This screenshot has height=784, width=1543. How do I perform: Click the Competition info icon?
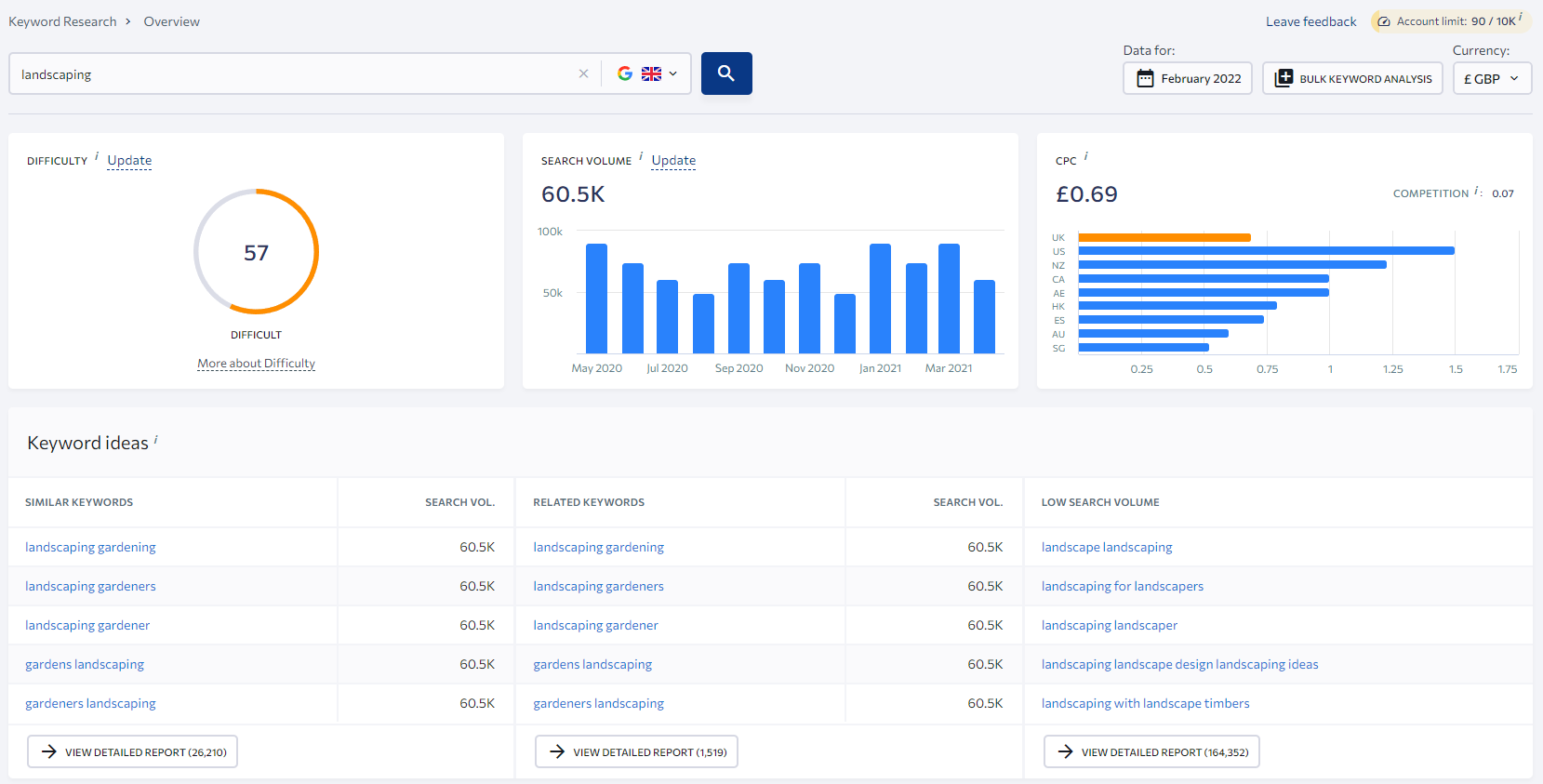pyautogui.click(x=1477, y=191)
